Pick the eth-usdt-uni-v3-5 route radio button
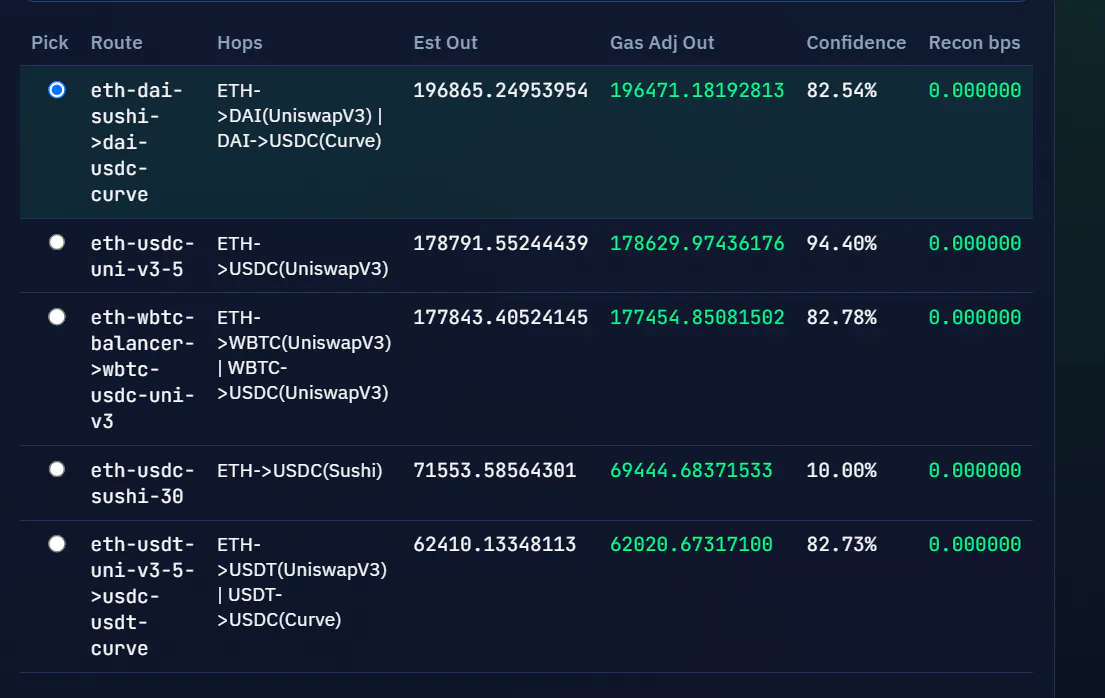Screen dimensions: 1105x698 coord(57,544)
